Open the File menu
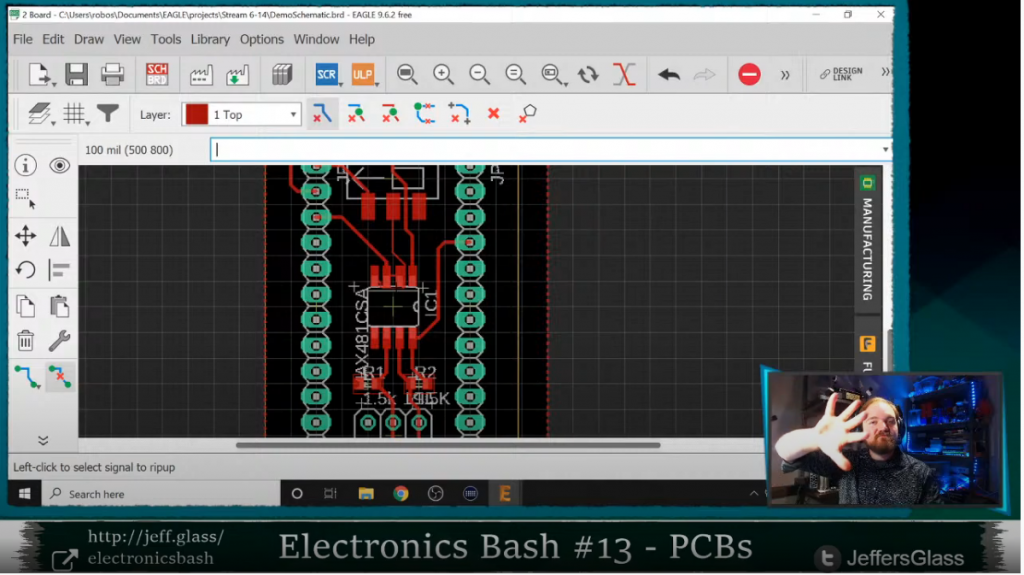The width and height of the screenshot is (1024, 575). coord(23,39)
